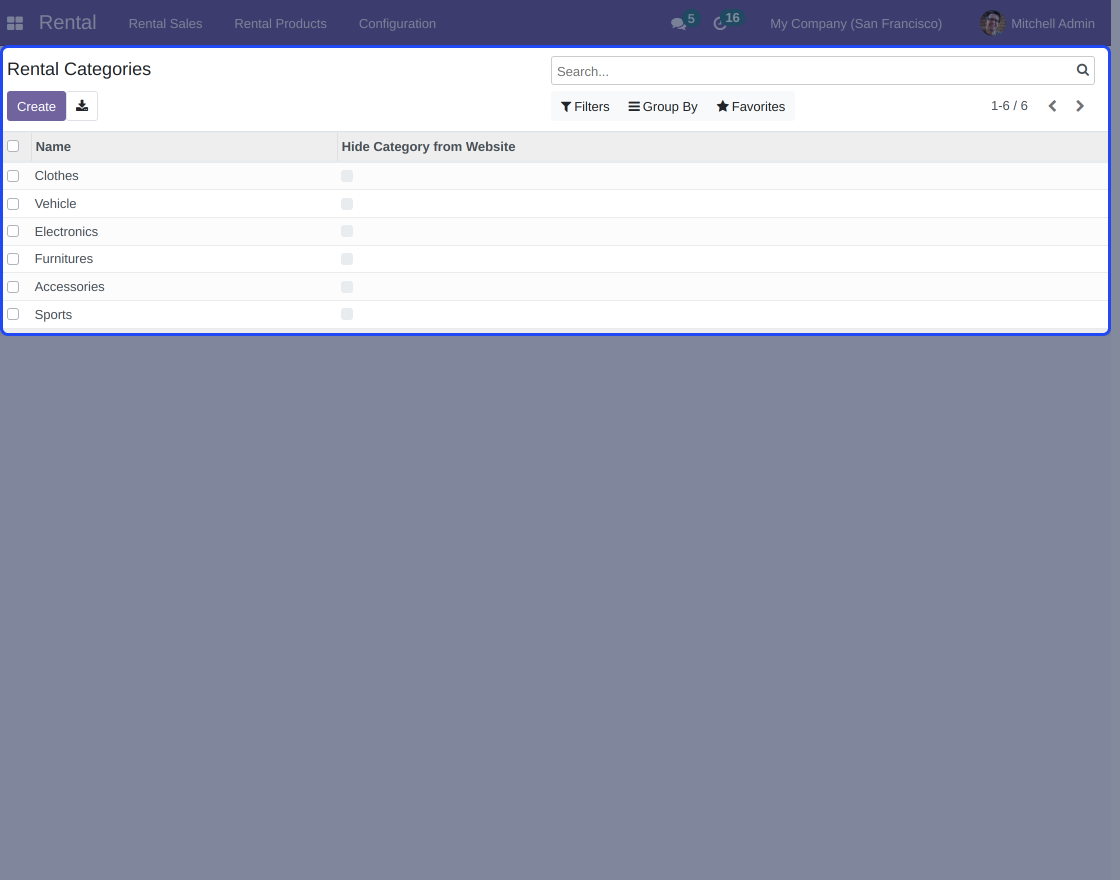Open the activities clock icon

(x=720, y=24)
